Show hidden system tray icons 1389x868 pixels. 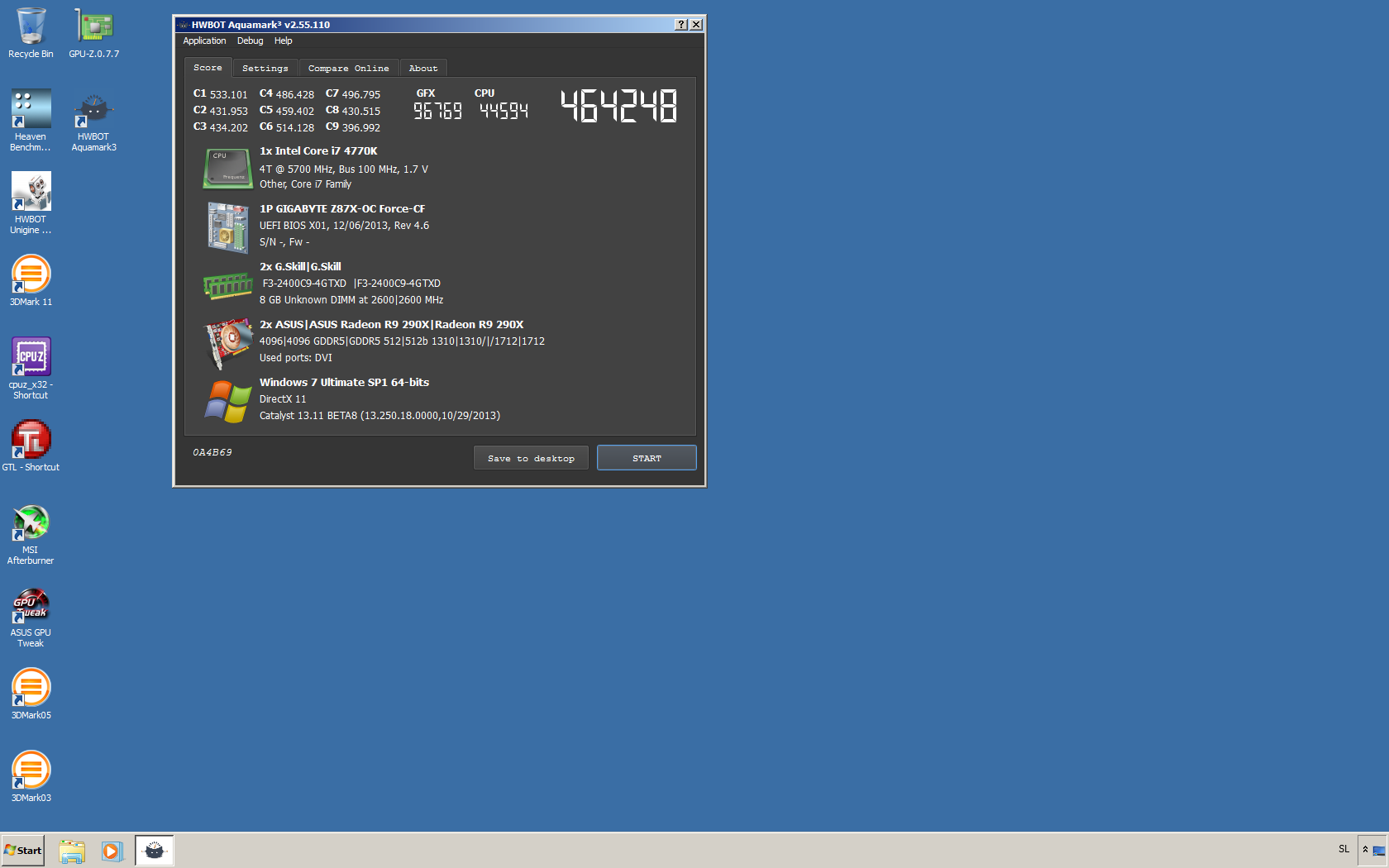[x=1365, y=849]
